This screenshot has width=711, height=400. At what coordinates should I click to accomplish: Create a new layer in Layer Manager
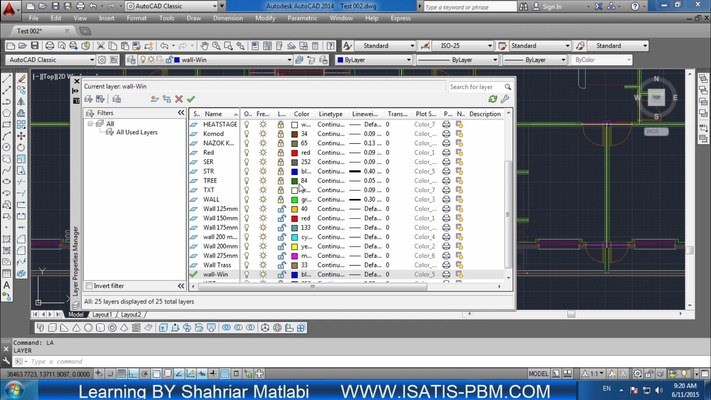coord(155,99)
